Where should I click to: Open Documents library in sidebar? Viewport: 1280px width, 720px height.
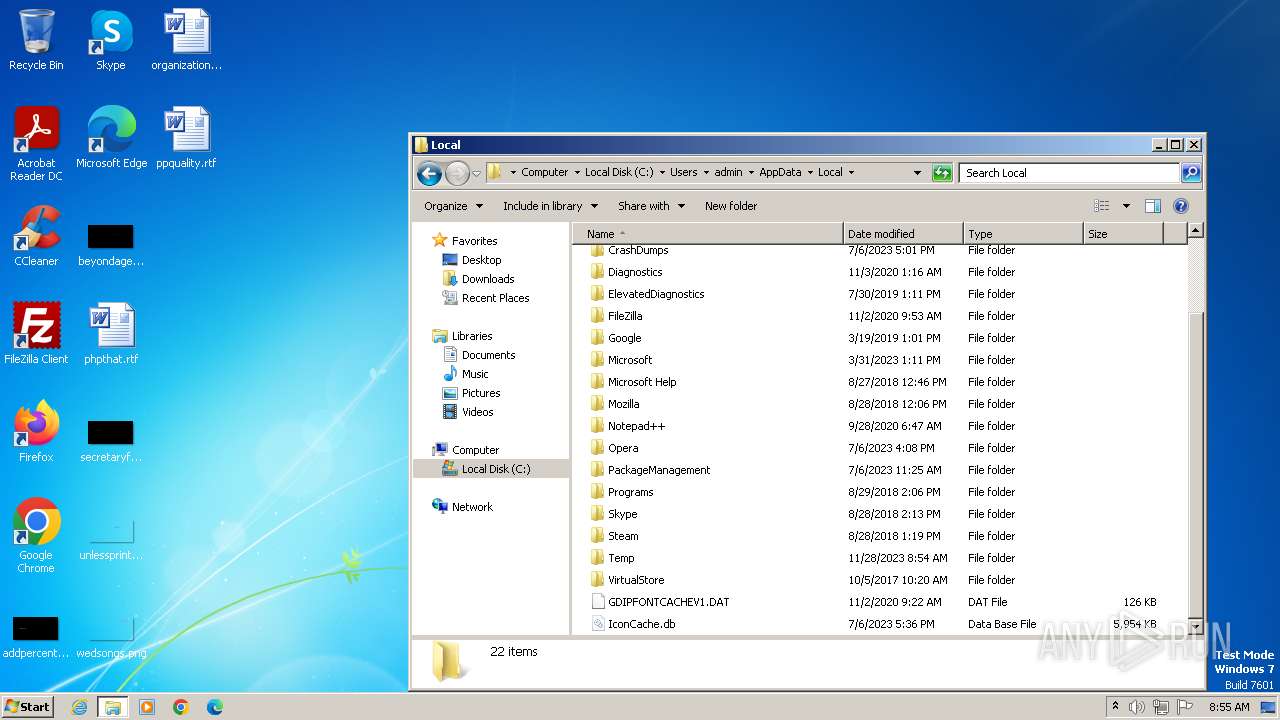488,355
